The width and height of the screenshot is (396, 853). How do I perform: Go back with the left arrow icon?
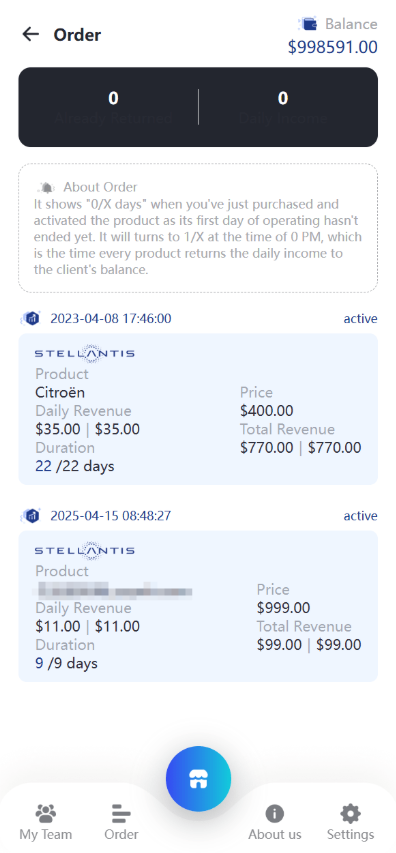[x=30, y=34]
